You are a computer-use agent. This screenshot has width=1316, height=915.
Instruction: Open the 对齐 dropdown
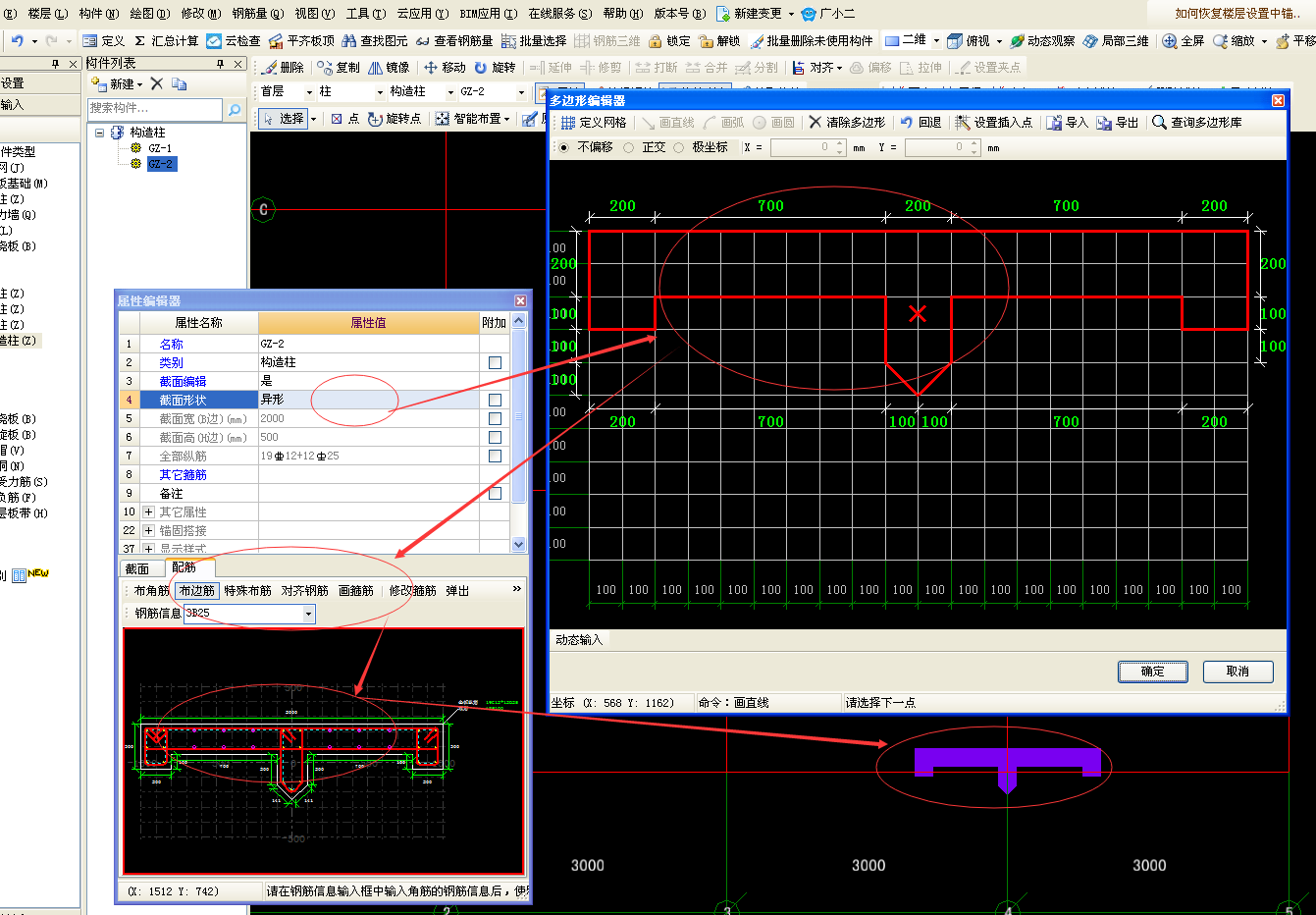click(839, 68)
